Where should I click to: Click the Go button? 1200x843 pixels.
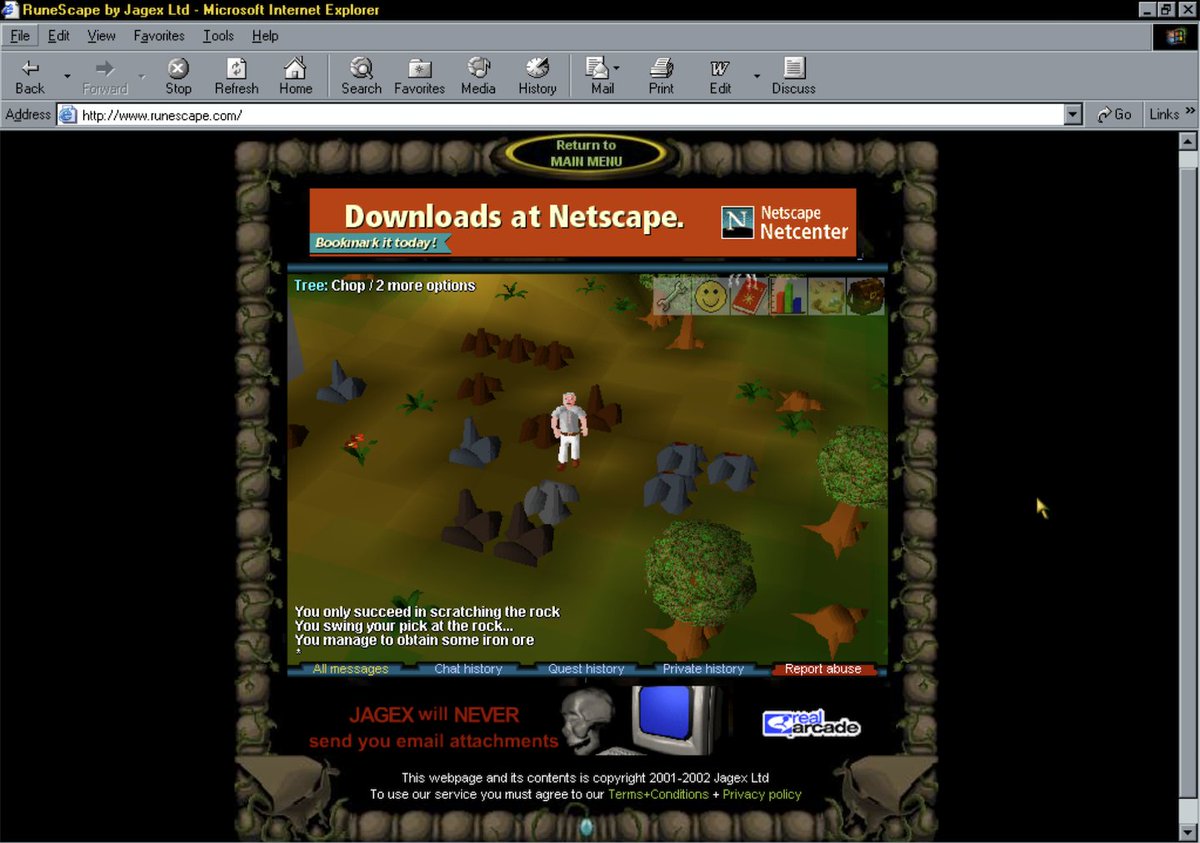pos(1114,115)
